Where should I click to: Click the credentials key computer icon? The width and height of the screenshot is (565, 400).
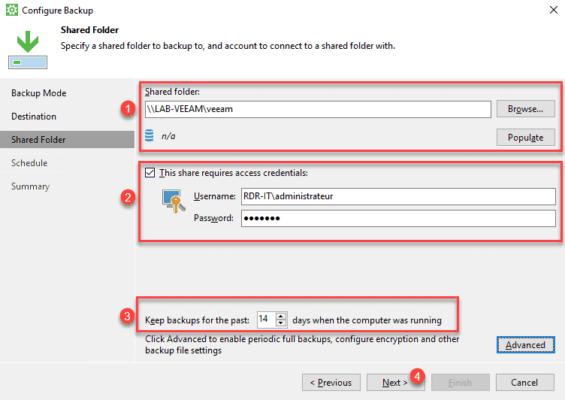(174, 201)
